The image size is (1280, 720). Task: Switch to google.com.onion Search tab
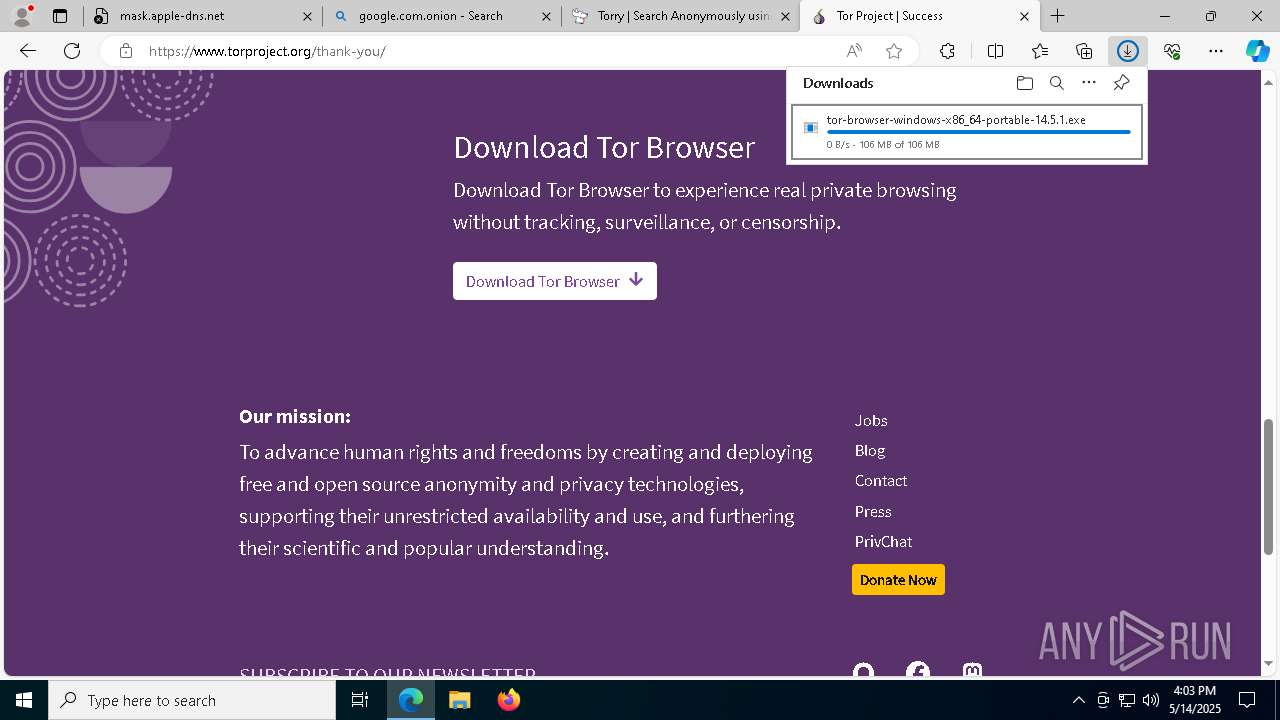(442, 16)
